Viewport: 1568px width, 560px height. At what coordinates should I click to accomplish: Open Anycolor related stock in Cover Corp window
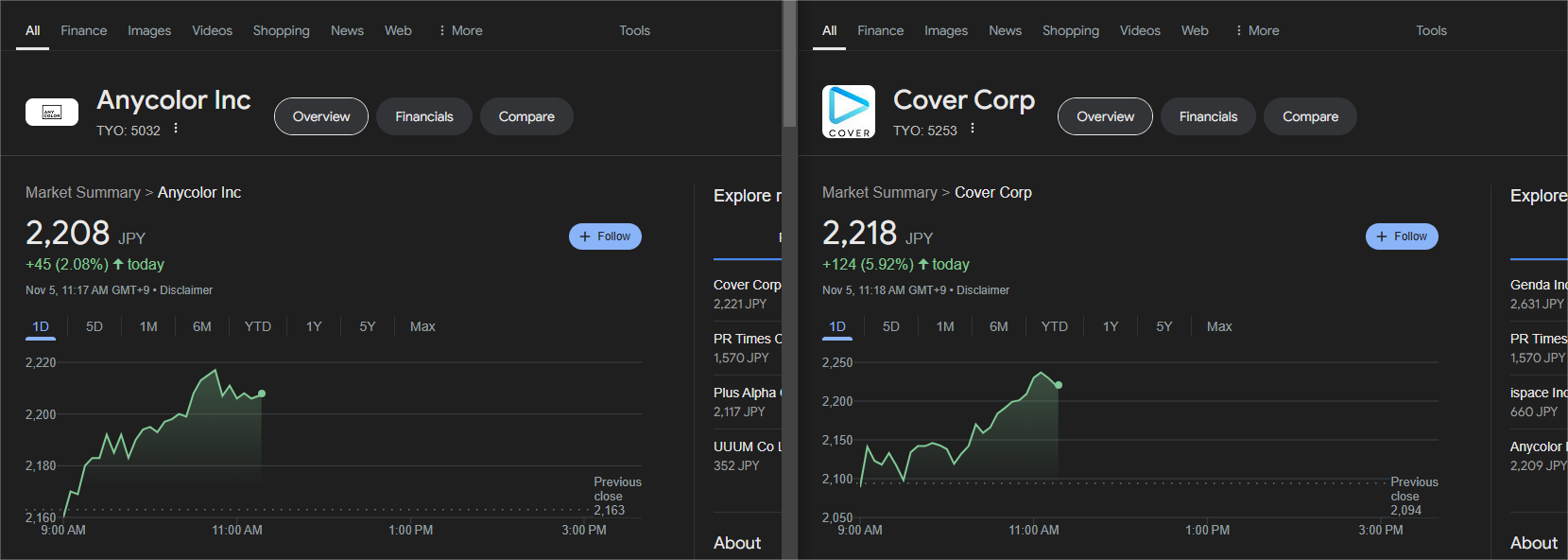click(1539, 455)
